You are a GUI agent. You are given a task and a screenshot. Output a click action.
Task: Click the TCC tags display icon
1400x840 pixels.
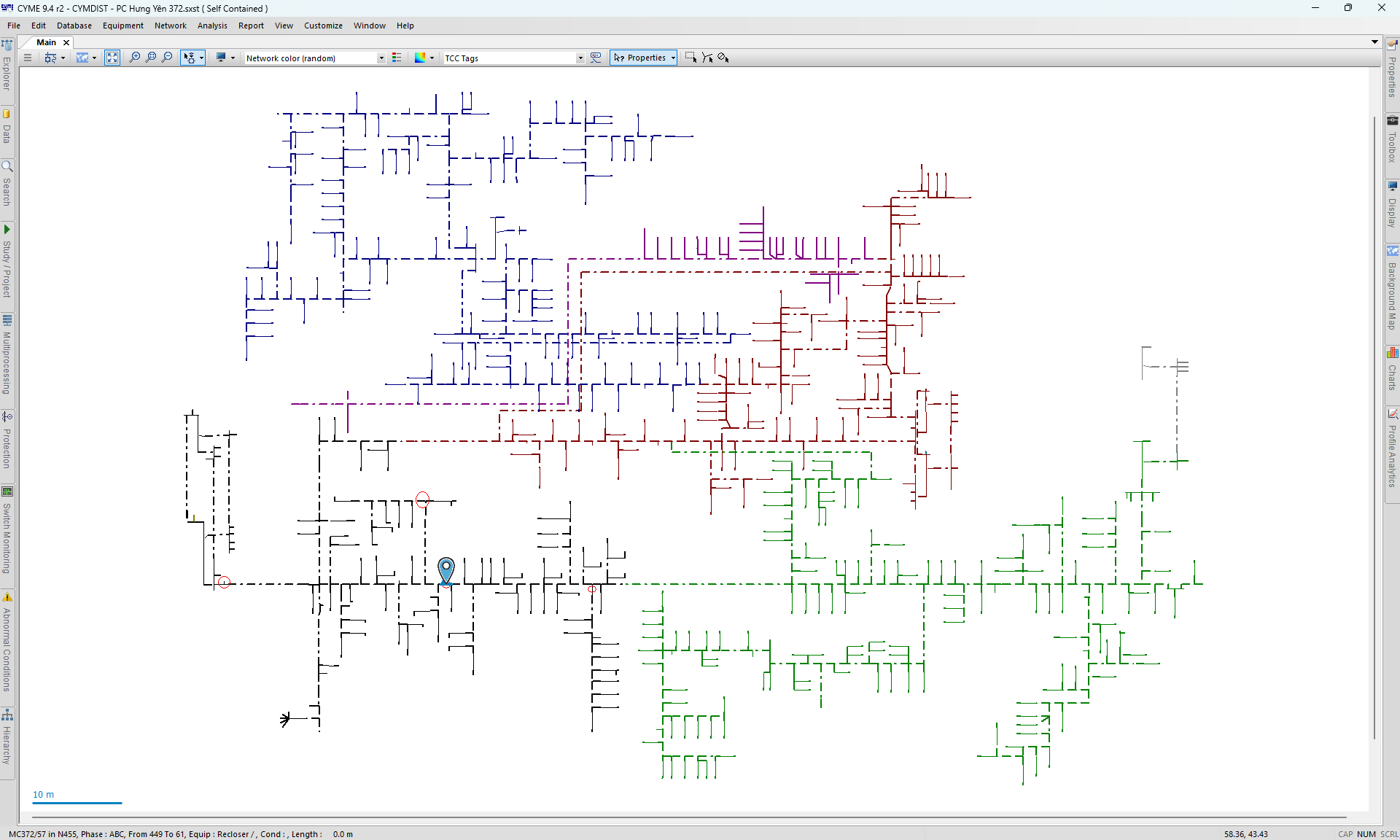tap(596, 58)
